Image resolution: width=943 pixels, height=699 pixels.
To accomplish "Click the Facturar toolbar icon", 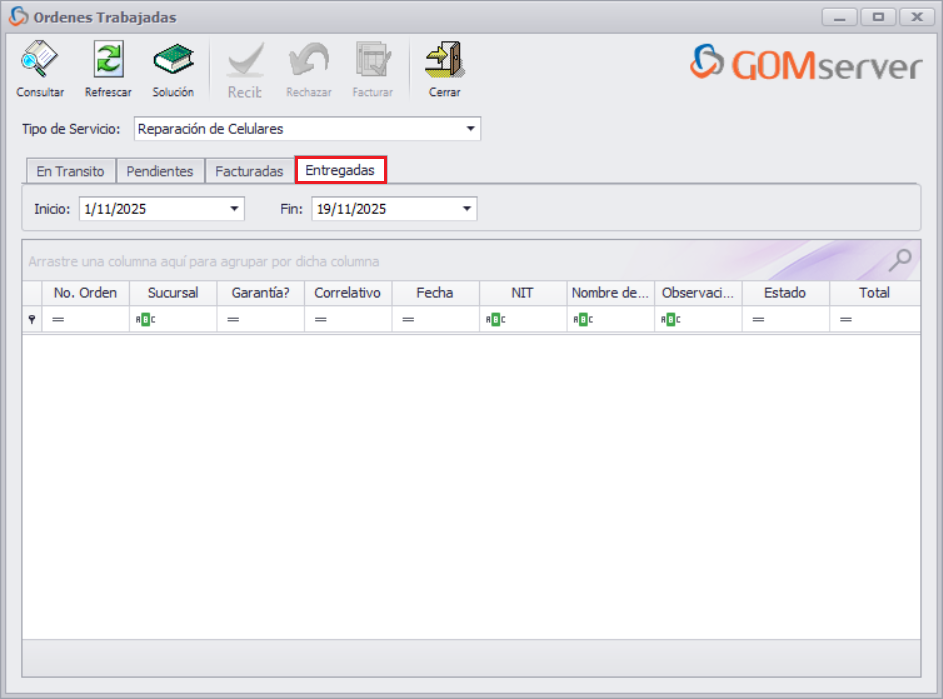I will coord(372,62).
